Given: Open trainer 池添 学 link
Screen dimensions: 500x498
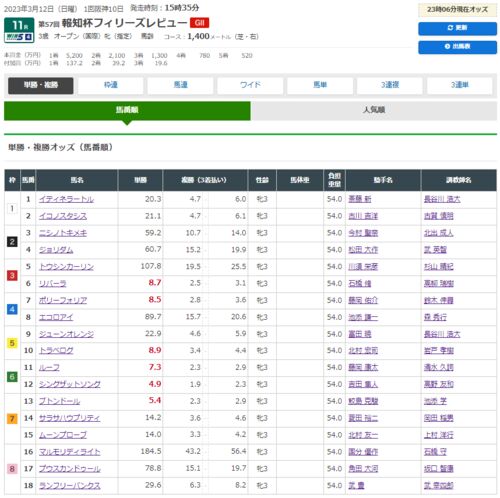Looking at the screenshot, I should point(435,401).
